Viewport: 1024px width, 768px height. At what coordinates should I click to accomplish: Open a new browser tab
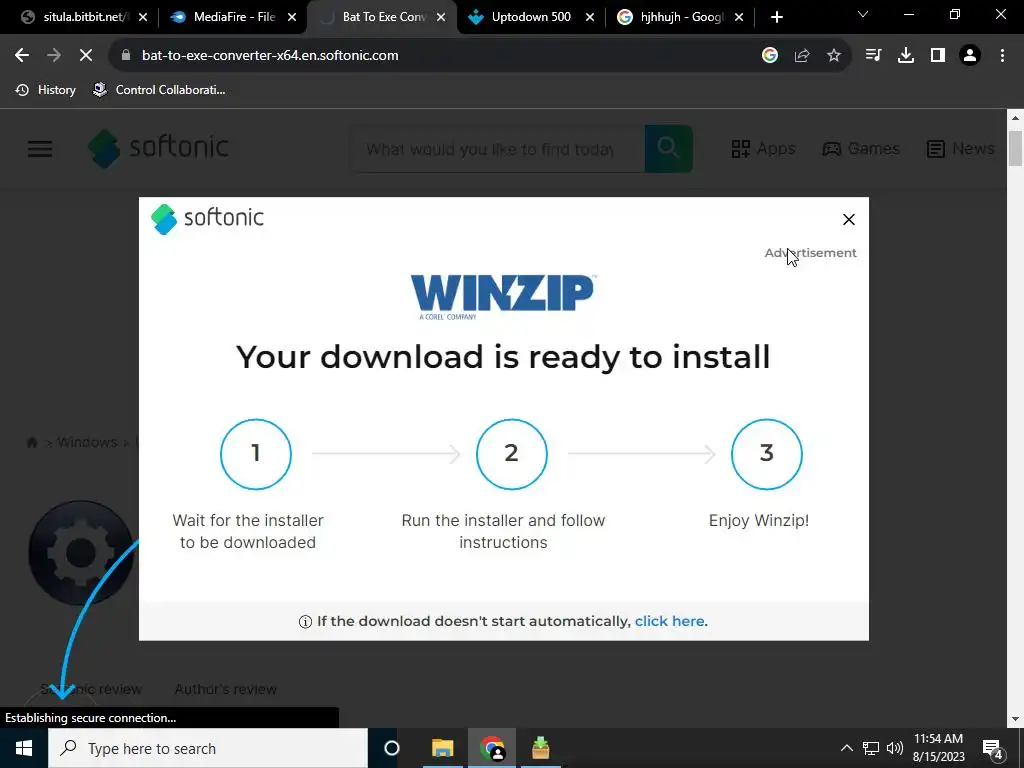pyautogui.click(x=776, y=18)
